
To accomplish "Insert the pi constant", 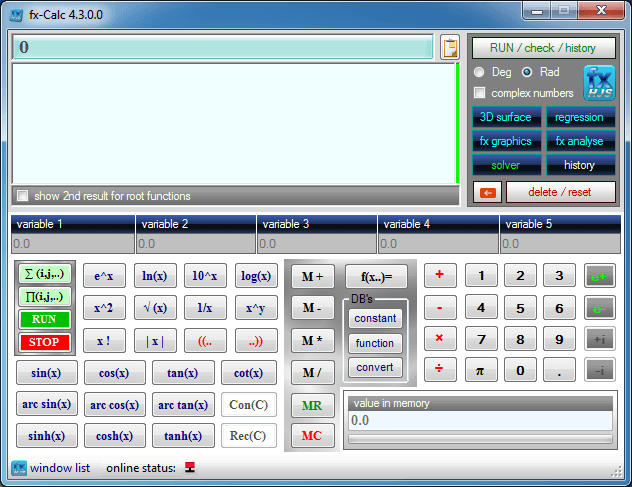I will (x=481, y=370).
